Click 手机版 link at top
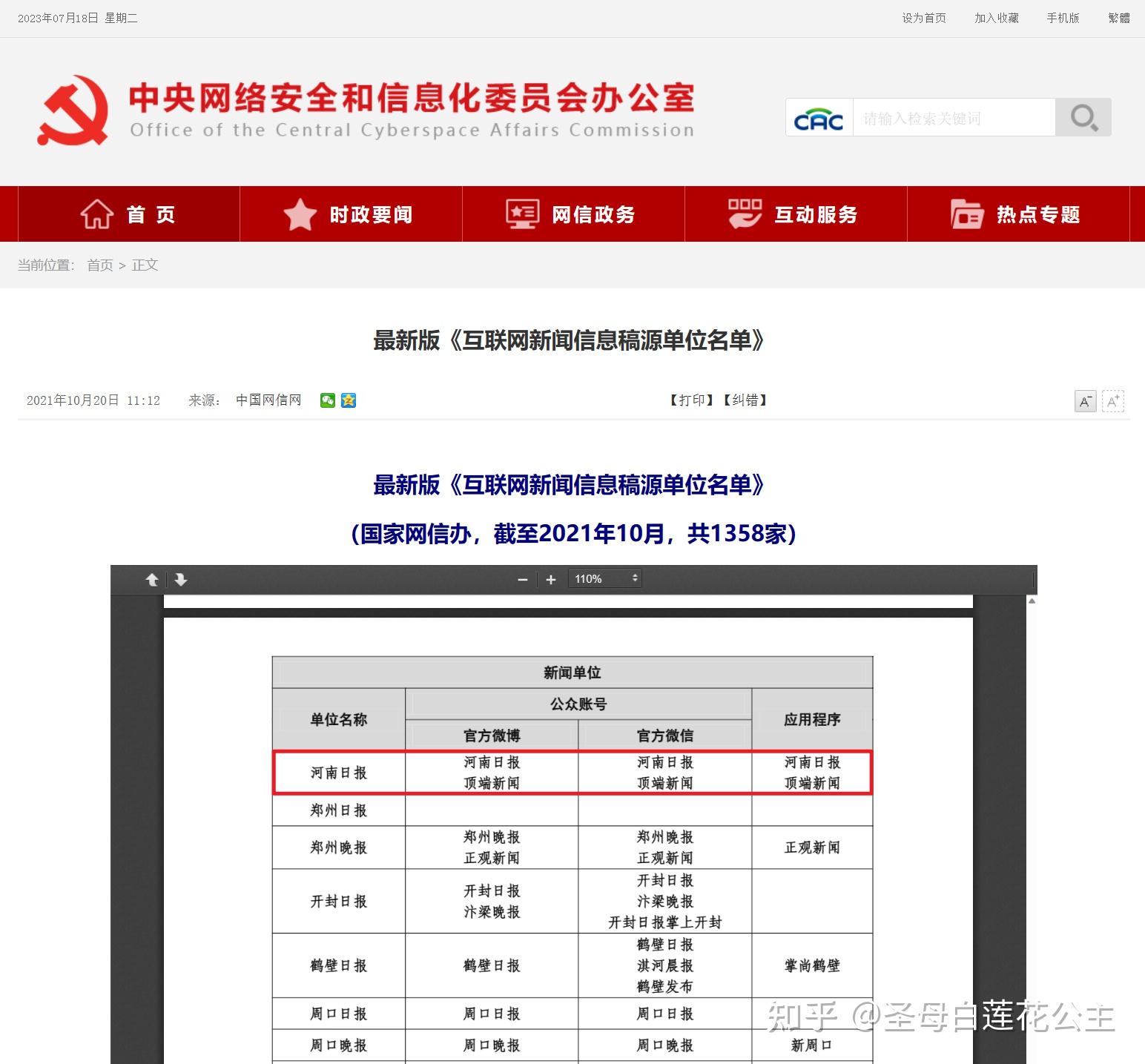 pos(1063,19)
